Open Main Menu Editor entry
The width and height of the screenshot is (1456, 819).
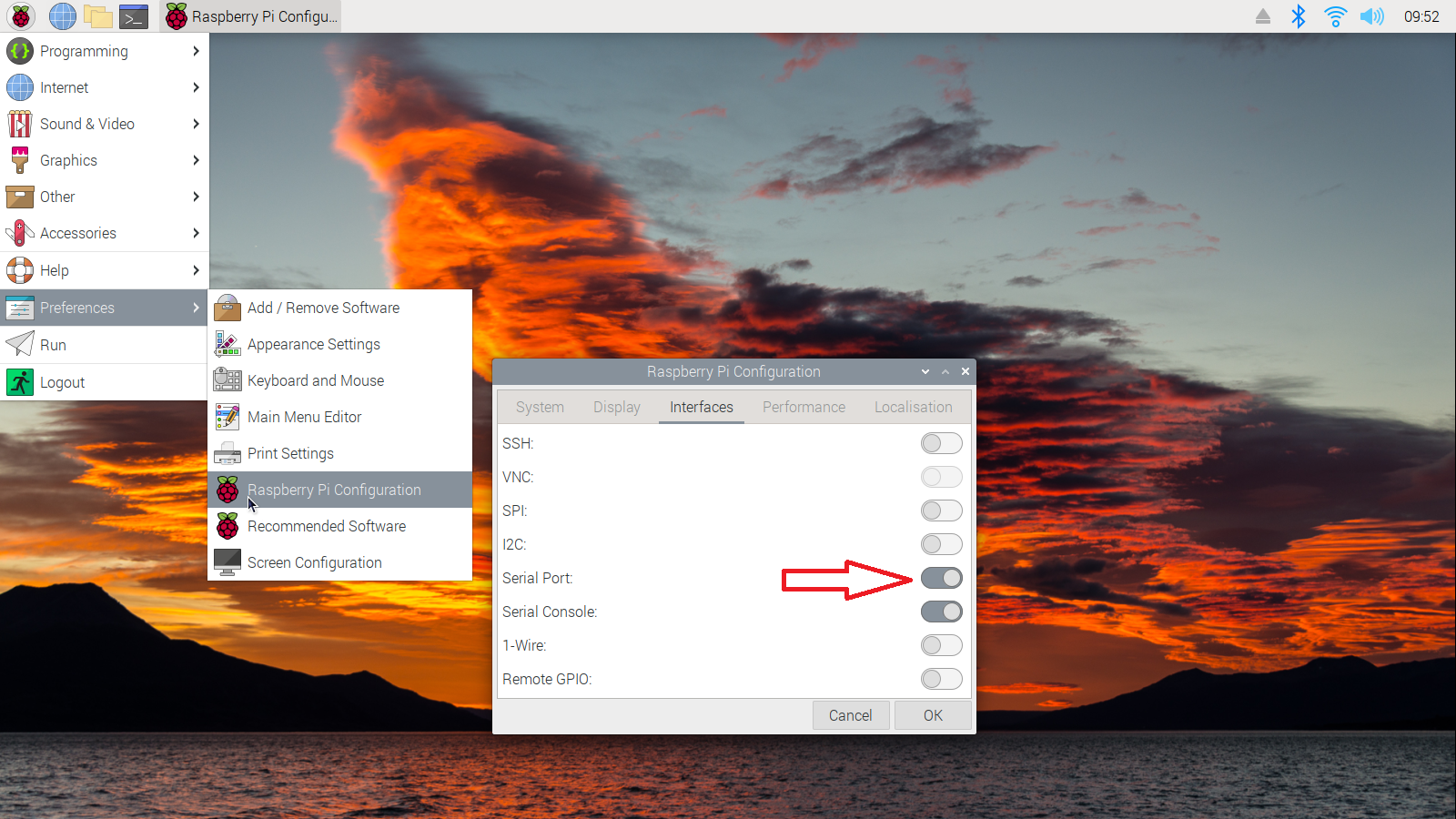340,417
